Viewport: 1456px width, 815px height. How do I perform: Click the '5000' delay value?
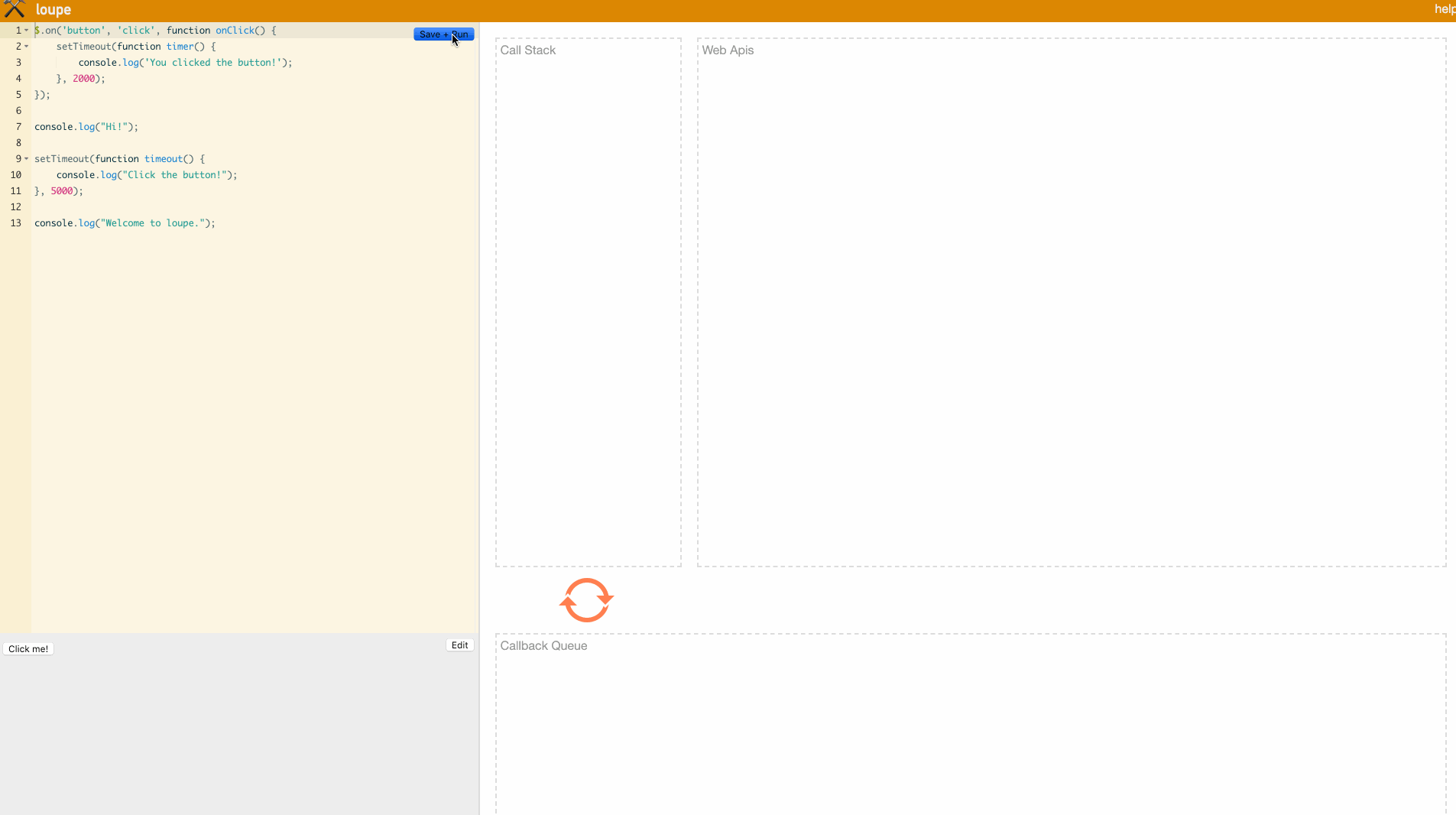click(x=62, y=191)
